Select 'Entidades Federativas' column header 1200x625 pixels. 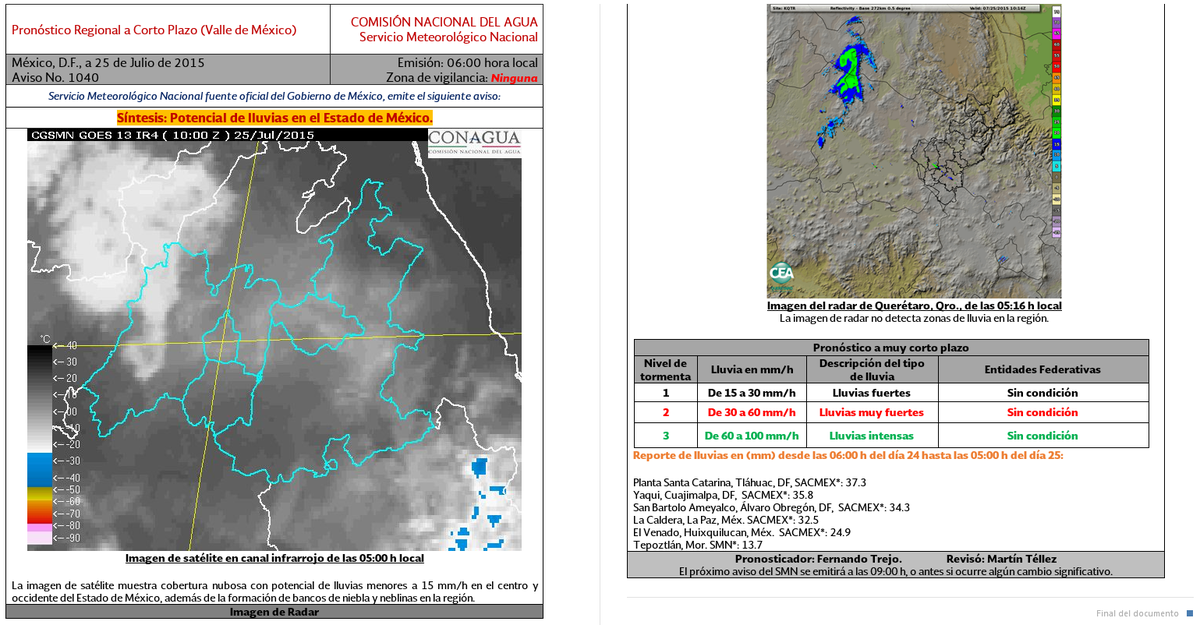click(x=1042, y=369)
